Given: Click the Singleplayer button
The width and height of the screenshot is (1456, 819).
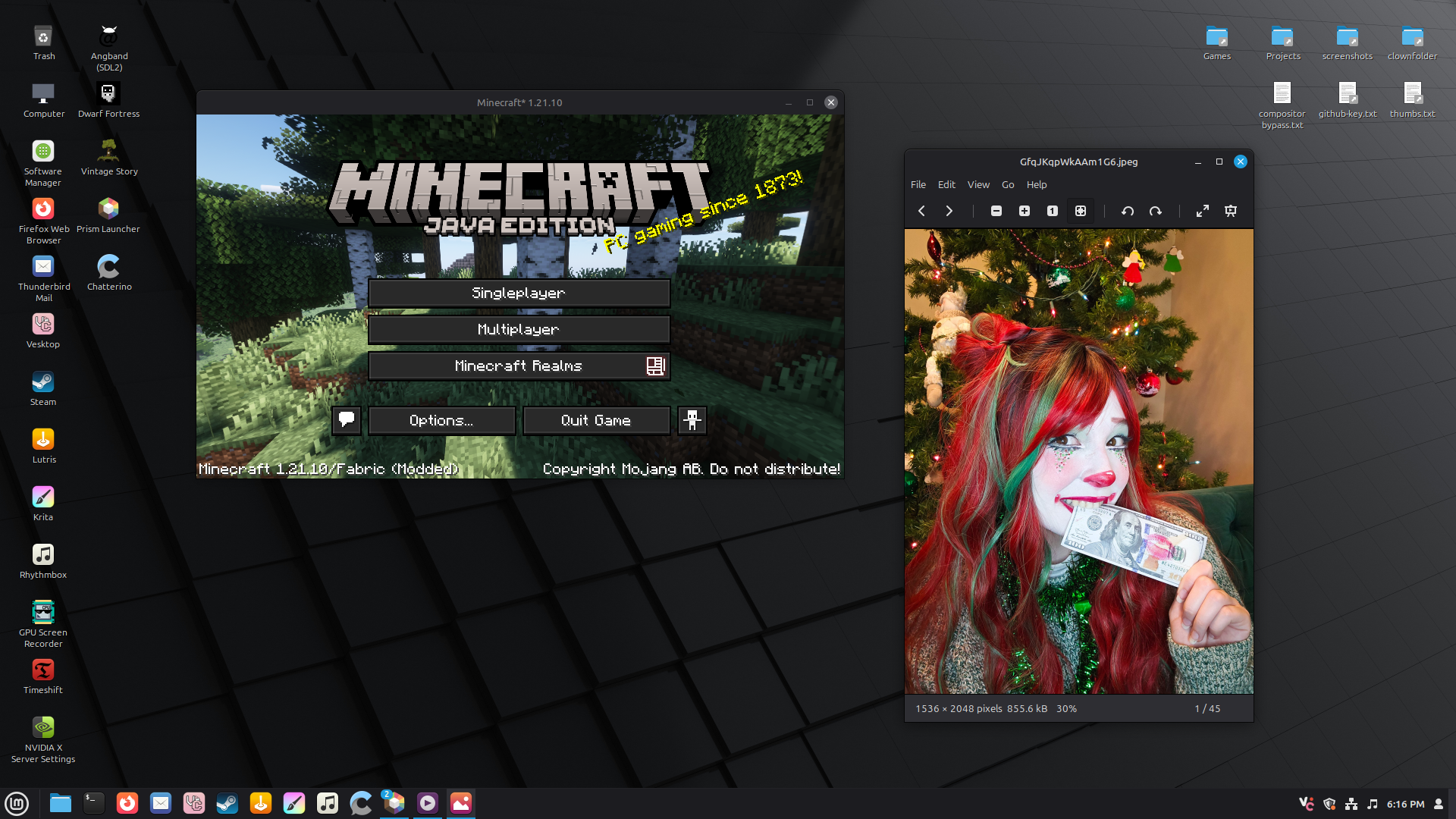Looking at the screenshot, I should 519,293.
